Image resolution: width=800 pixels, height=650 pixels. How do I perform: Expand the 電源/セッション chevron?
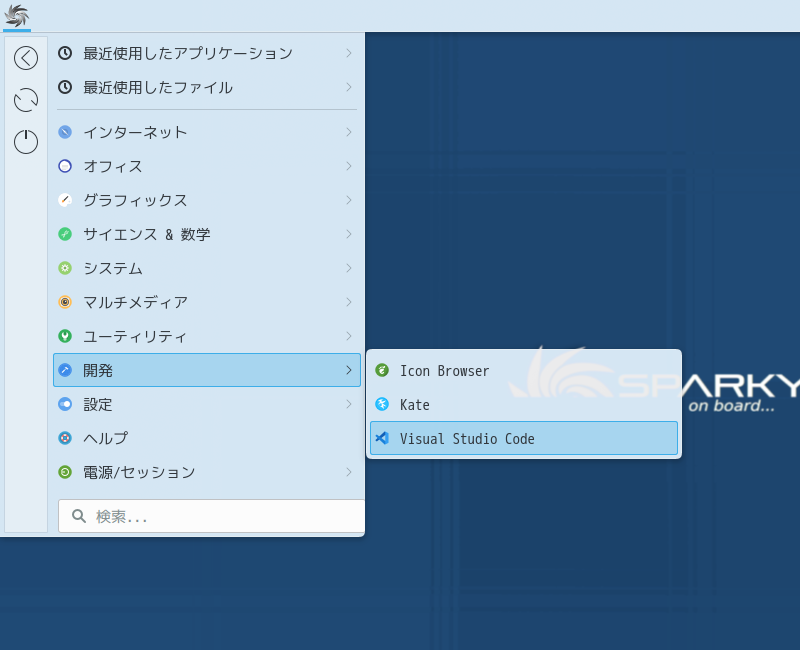coord(349,472)
